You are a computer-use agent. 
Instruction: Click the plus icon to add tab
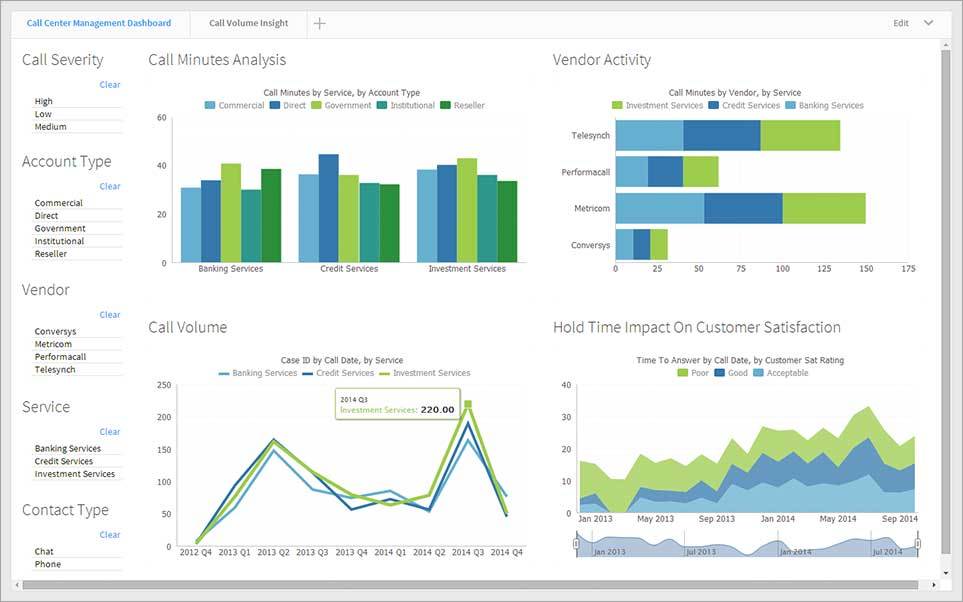click(319, 23)
